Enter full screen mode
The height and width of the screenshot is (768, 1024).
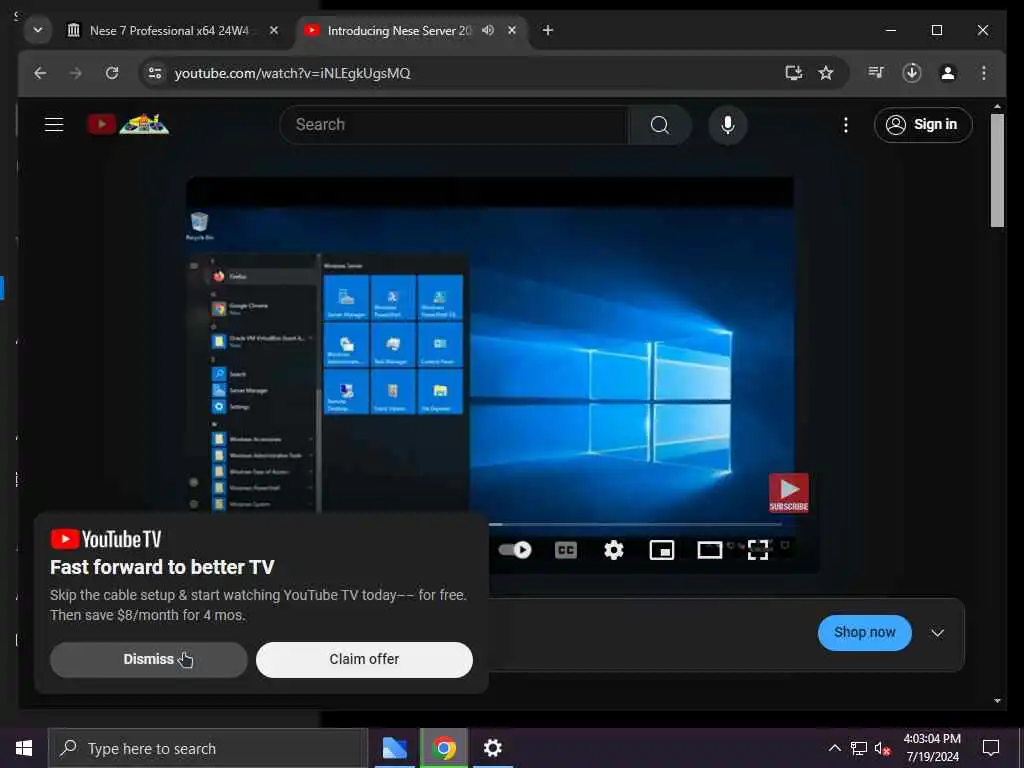coord(758,550)
